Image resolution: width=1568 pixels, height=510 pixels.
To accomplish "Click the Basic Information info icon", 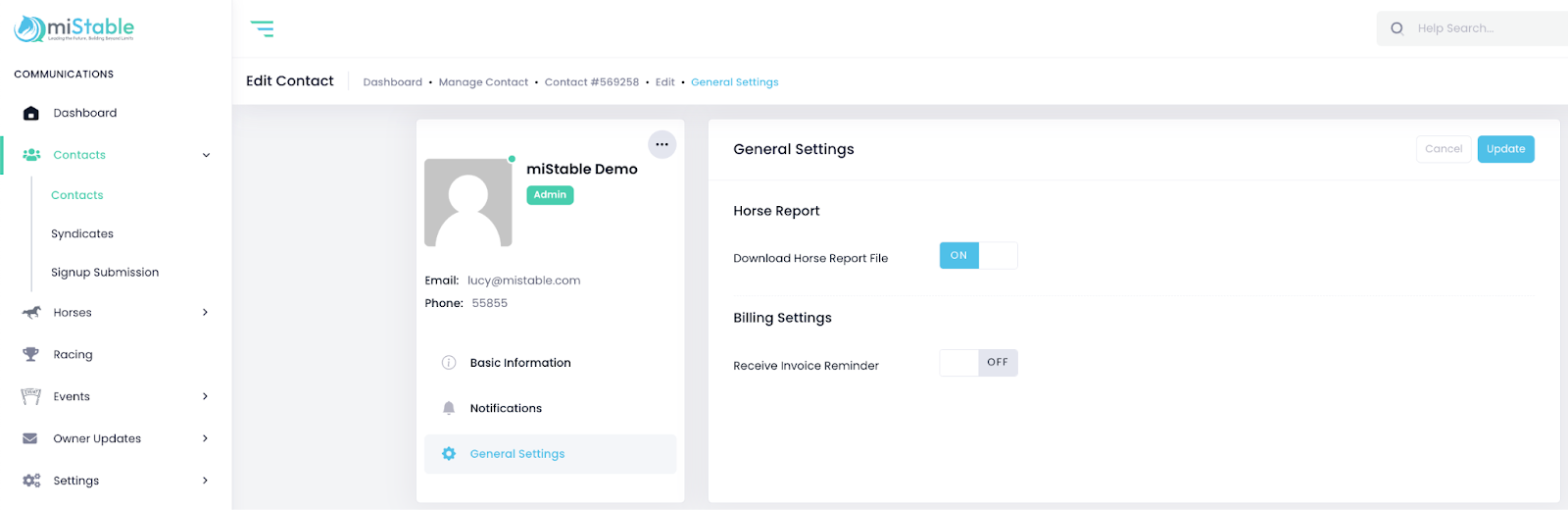I will click(x=449, y=363).
